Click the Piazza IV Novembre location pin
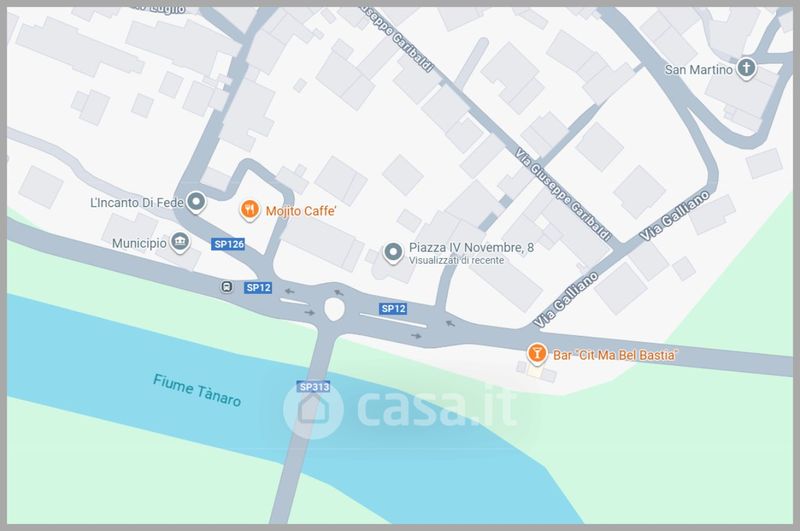 click(393, 252)
